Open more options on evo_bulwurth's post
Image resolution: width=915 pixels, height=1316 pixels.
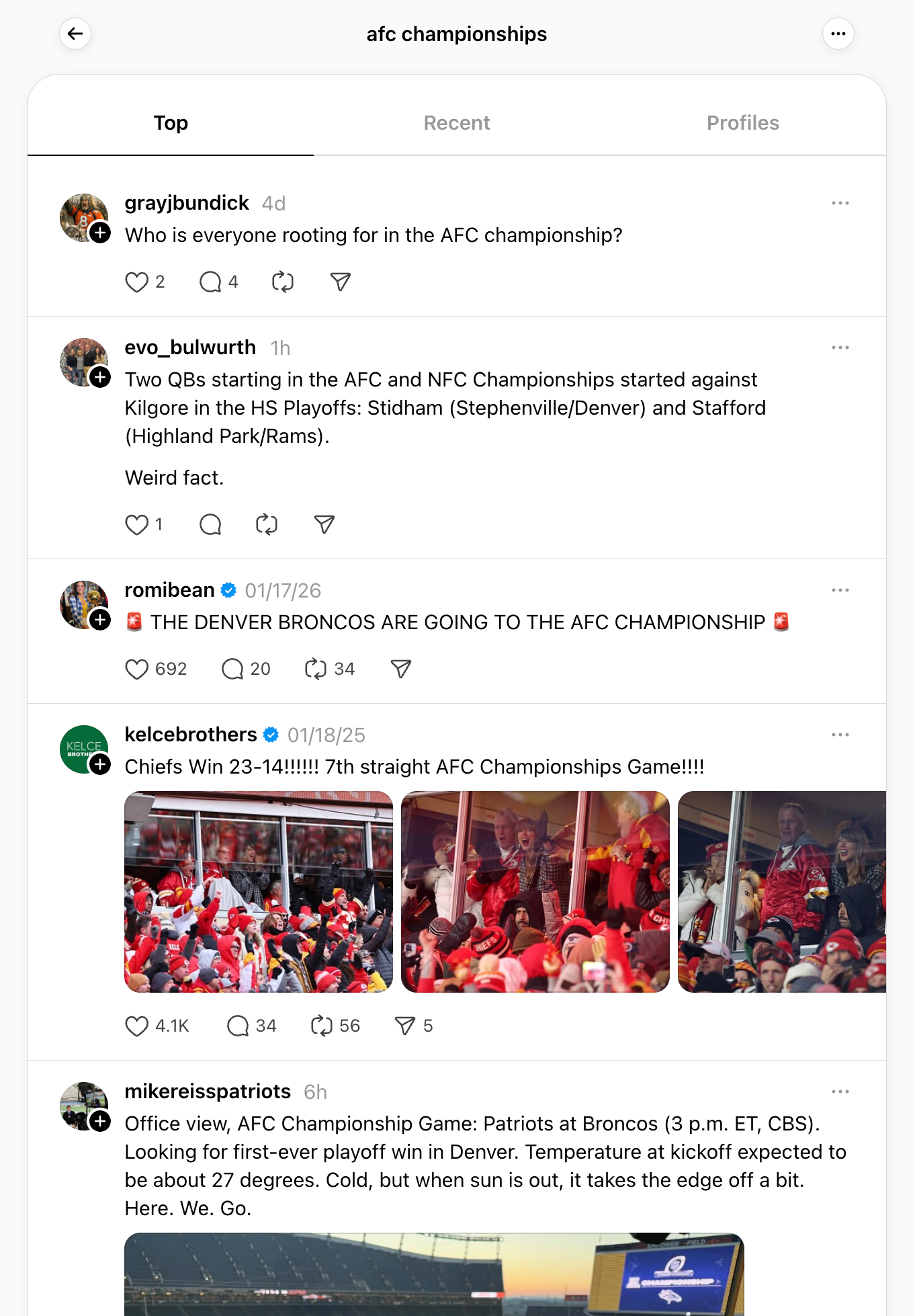pos(840,347)
